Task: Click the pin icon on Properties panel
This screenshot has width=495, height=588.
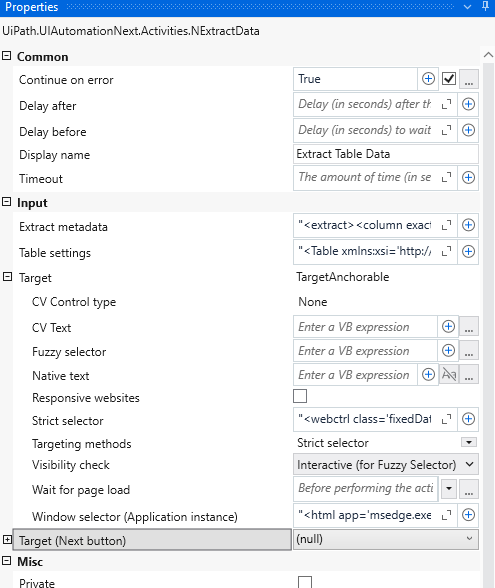Action: tap(485, 6)
